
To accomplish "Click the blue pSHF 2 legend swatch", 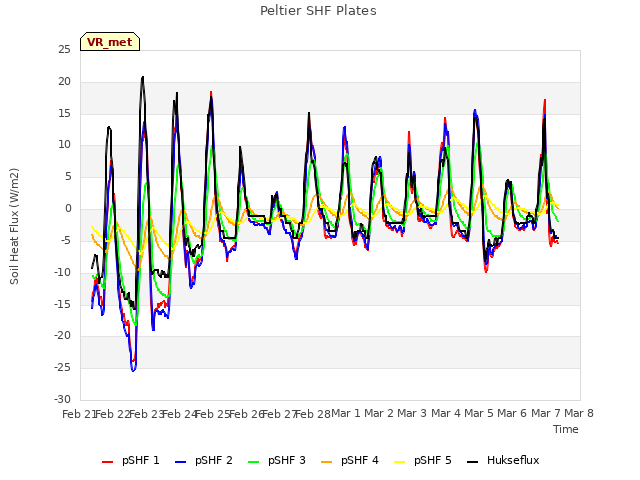I will [180, 462].
